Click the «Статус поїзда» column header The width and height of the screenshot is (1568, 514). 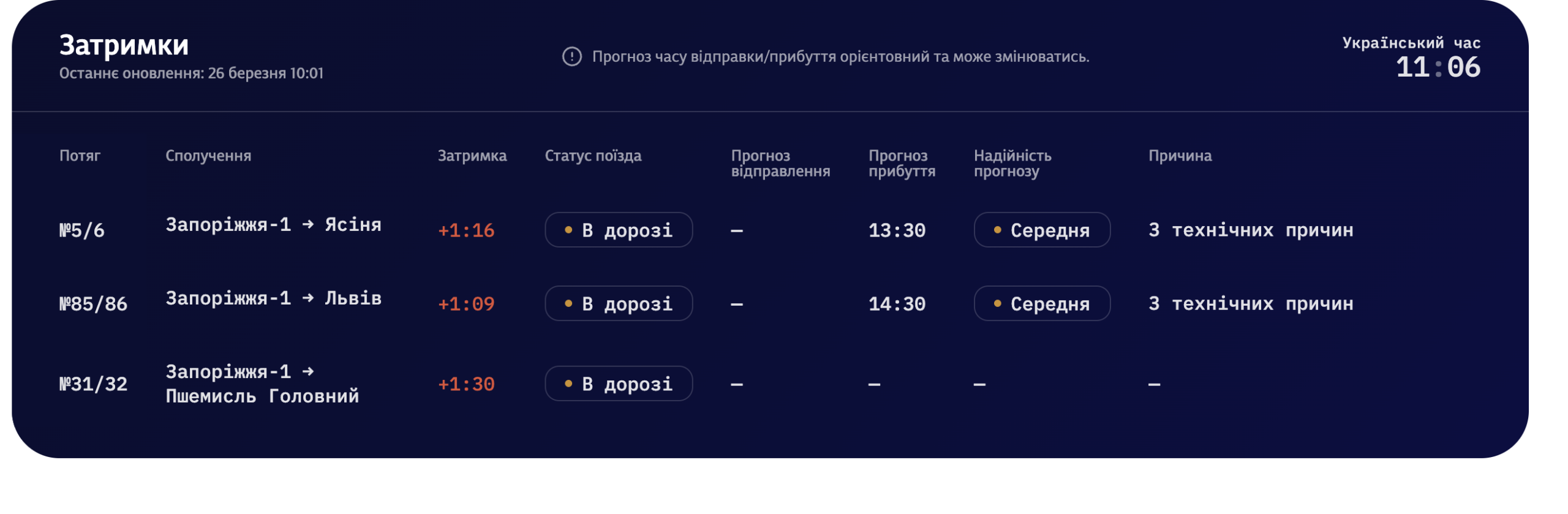point(593,156)
